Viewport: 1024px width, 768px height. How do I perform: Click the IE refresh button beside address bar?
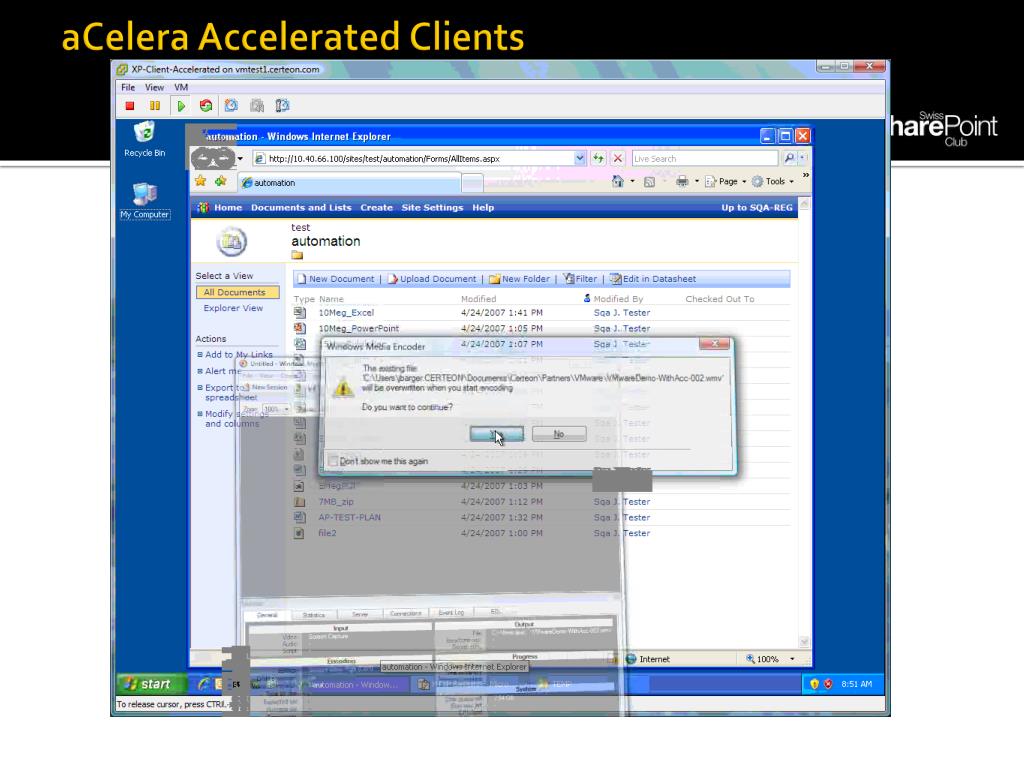(x=598, y=158)
